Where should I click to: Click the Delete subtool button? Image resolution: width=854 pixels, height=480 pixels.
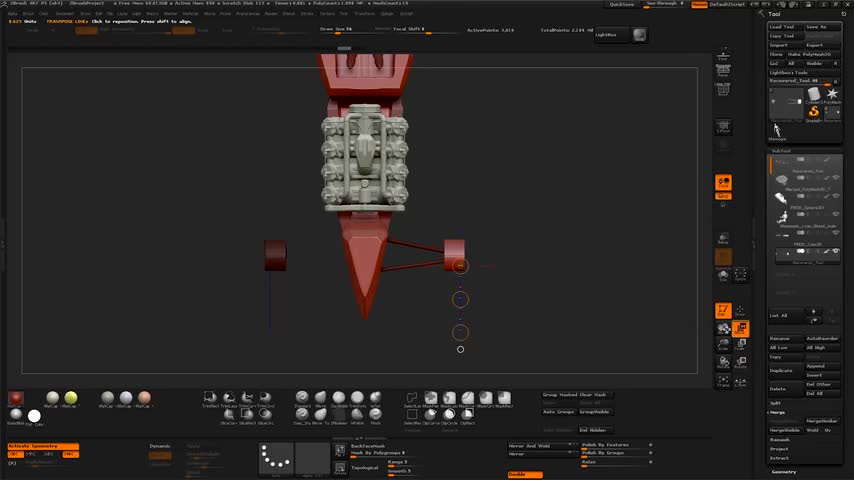785,389
